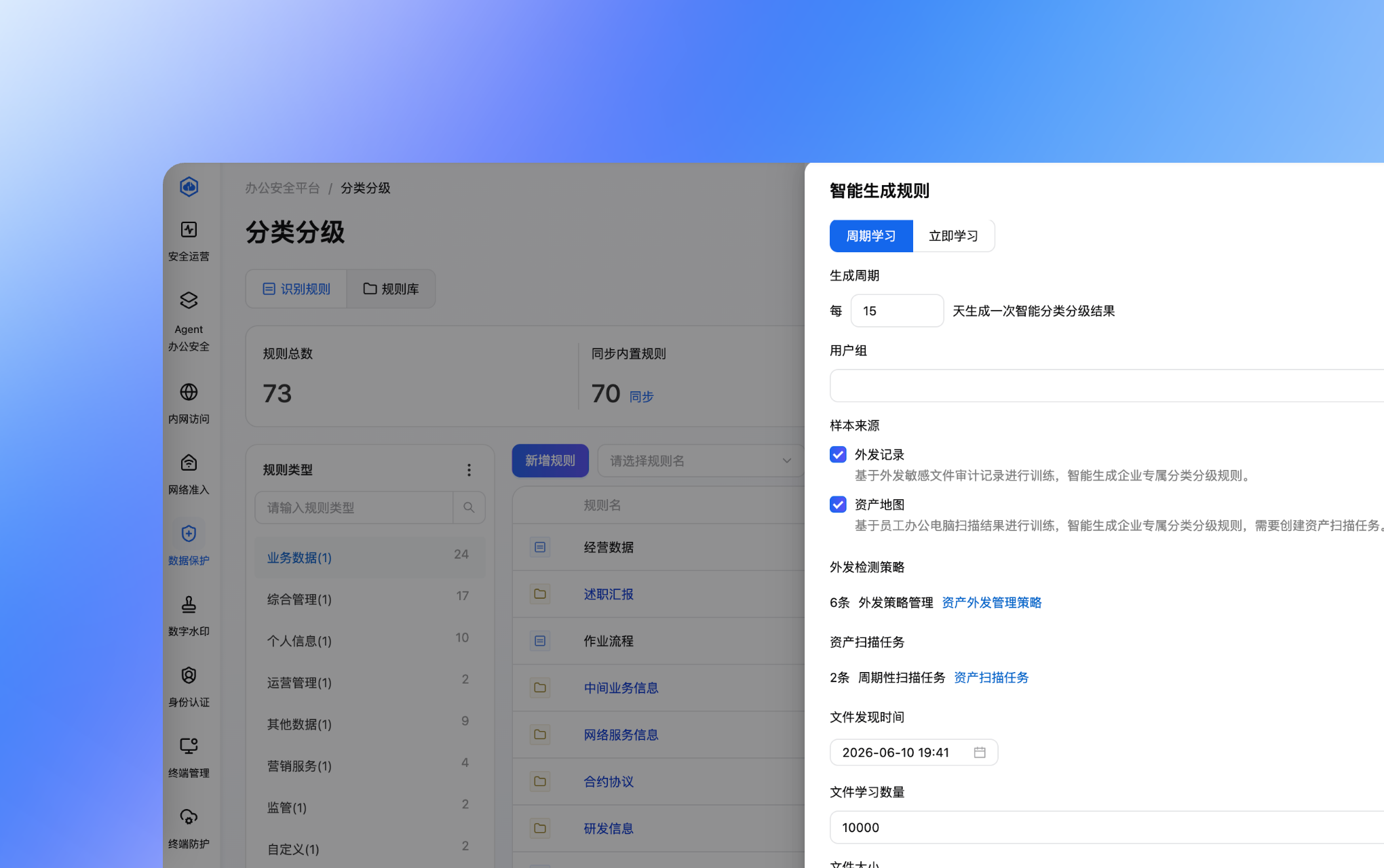Click the 文件发现时间 date field
The width and height of the screenshot is (1384, 868).
[x=913, y=753]
